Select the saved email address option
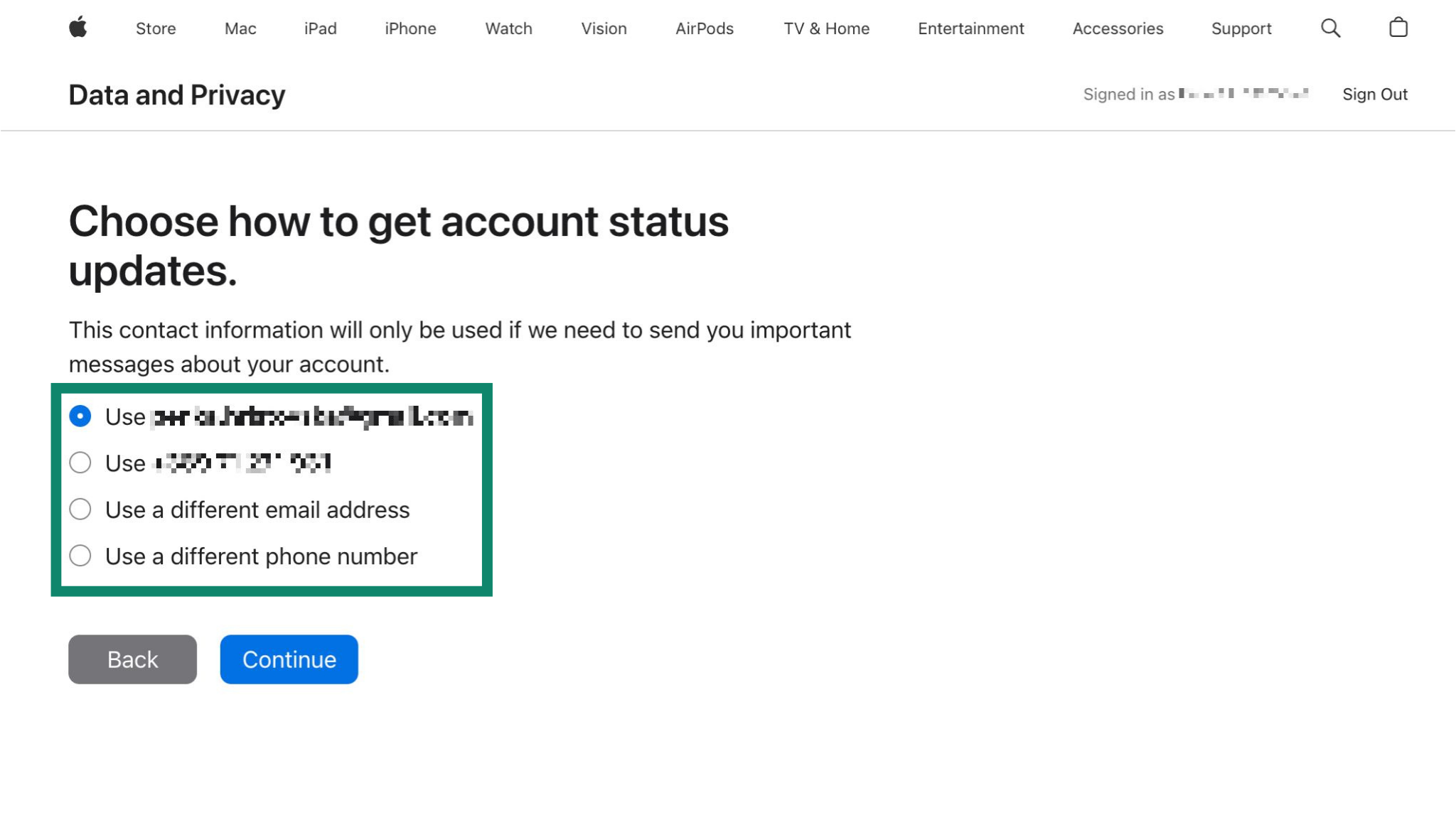Screen dimensions: 1456x825 (80, 416)
